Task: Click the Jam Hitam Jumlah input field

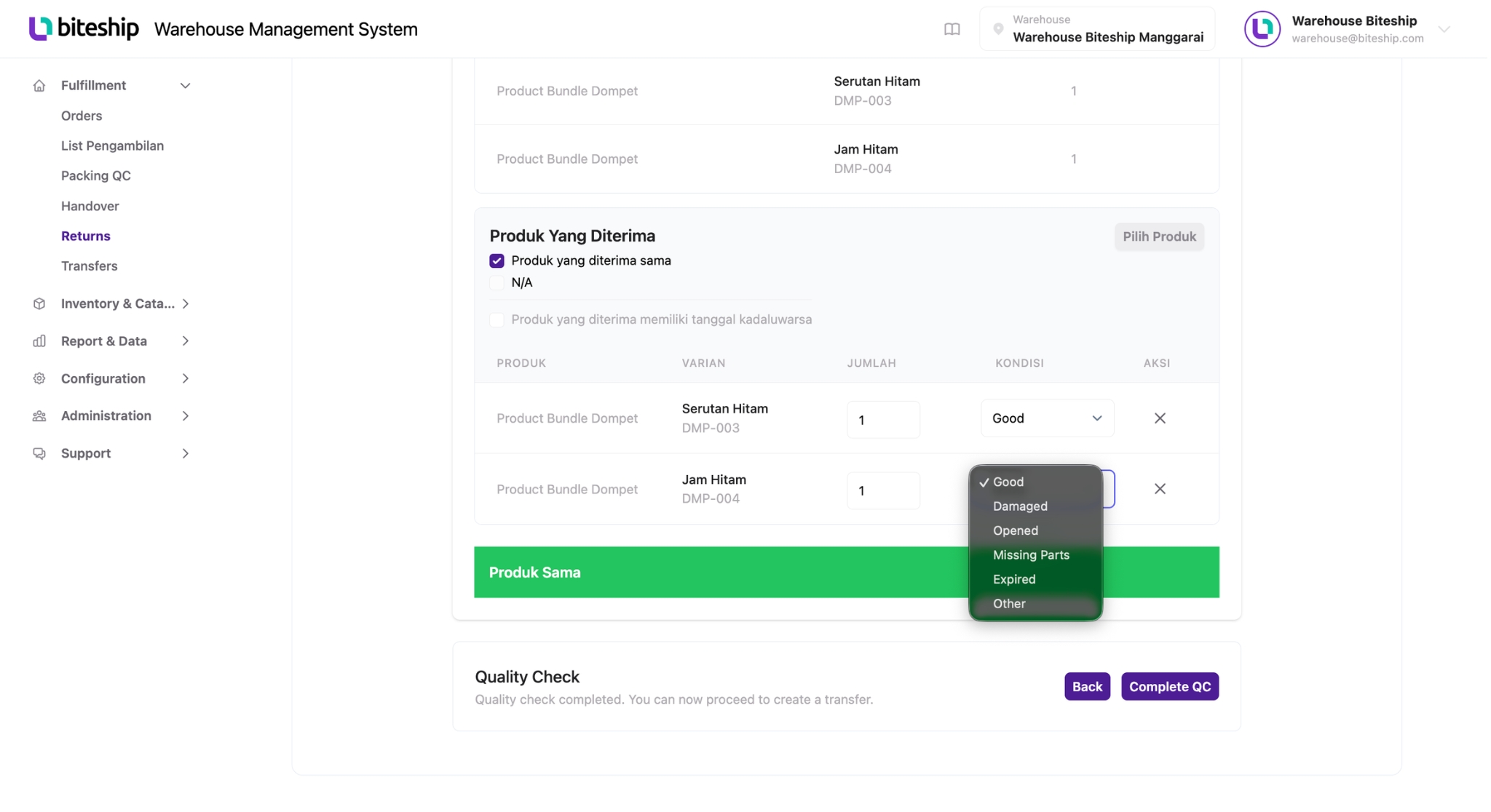Action: point(883,490)
